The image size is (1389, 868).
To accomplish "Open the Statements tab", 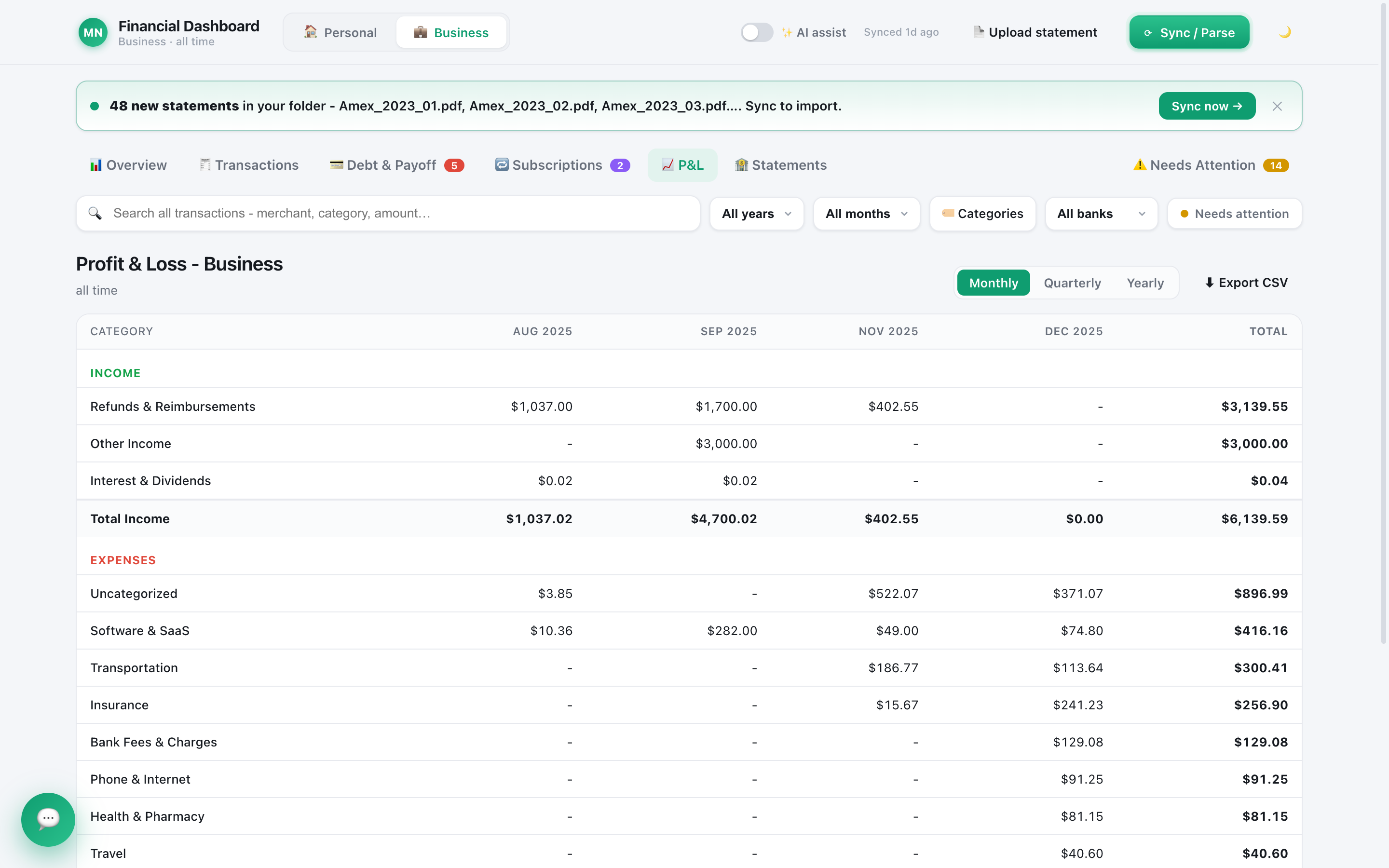I will pyautogui.click(x=781, y=165).
